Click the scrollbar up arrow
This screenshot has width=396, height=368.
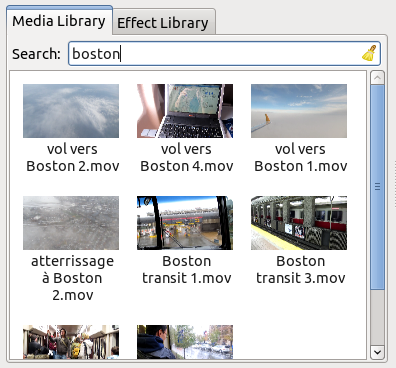pyautogui.click(x=377, y=78)
